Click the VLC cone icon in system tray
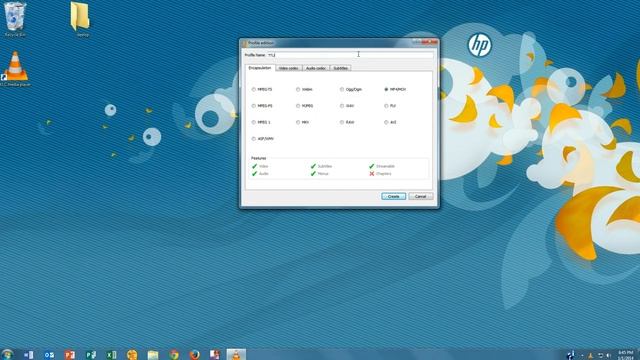This screenshot has height=360, width=640. coord(590,356)
